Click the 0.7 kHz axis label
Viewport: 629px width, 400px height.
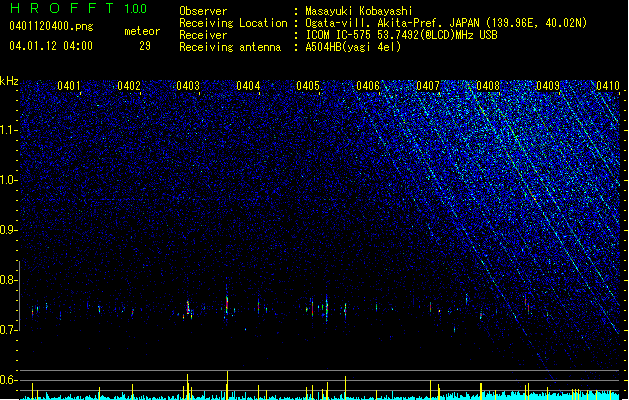(x=8, y=330)
